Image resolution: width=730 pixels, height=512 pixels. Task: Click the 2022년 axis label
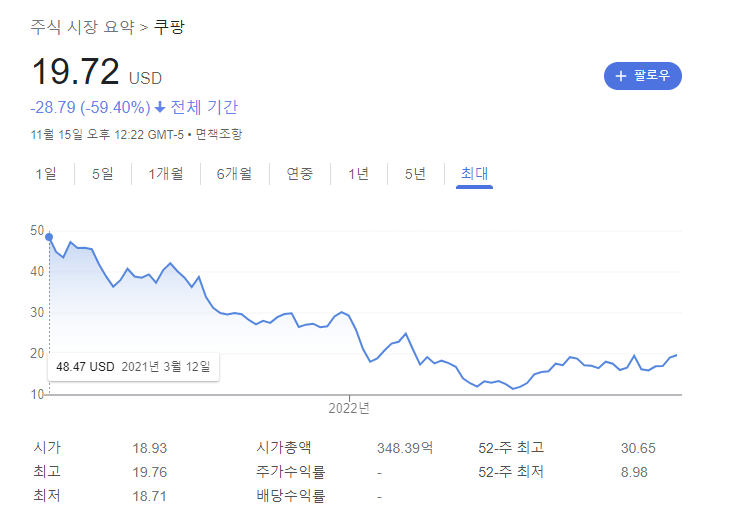(349, 408)
